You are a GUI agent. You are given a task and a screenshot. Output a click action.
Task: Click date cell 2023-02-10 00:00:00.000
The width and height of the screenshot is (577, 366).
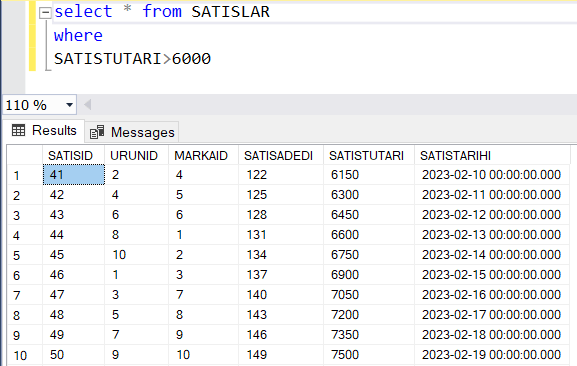492,175
